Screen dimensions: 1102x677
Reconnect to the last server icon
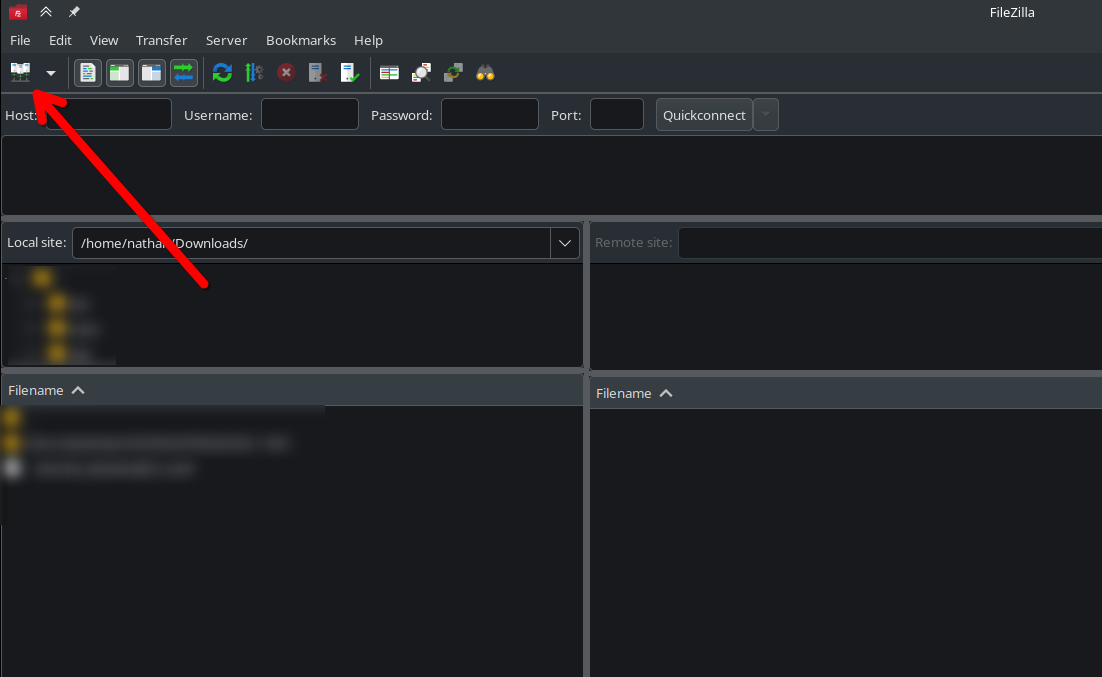click(349, 72)
